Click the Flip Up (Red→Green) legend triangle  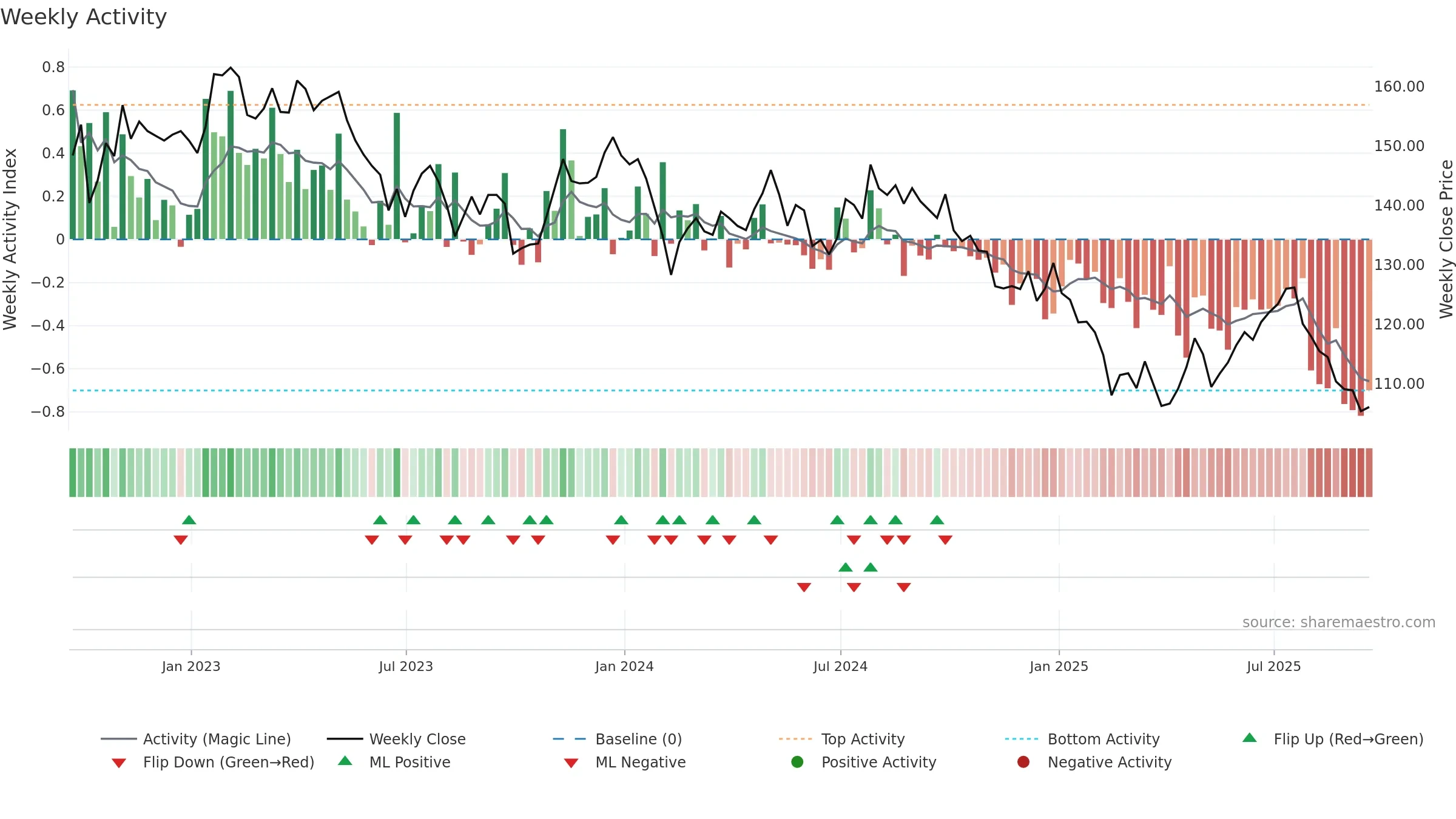click(1250, 738)
